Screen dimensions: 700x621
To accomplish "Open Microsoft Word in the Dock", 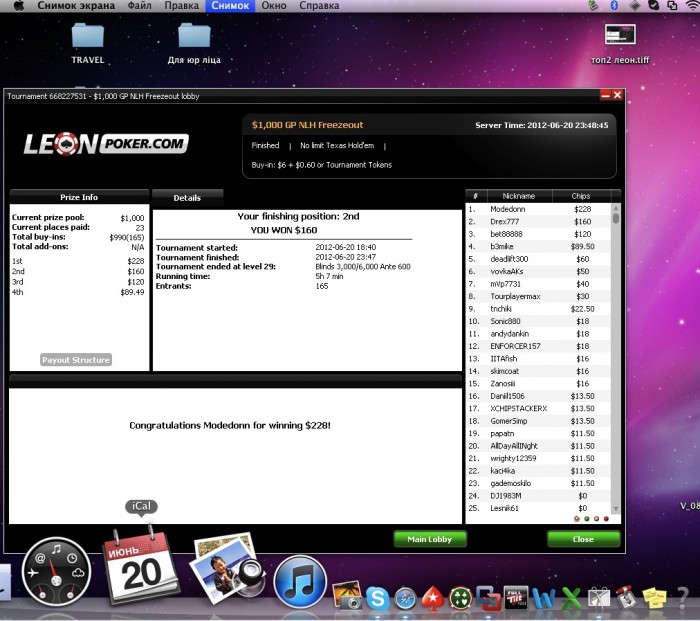I will (x=543, y=598).
